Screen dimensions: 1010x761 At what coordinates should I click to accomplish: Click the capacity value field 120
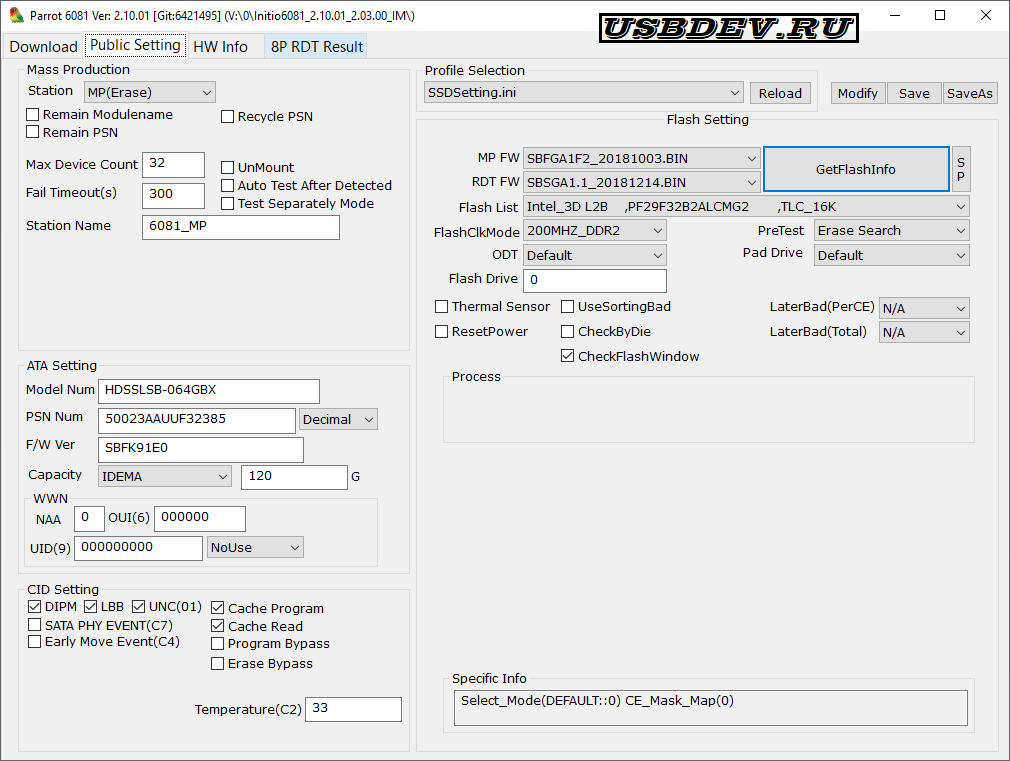(x=294, y=477)
